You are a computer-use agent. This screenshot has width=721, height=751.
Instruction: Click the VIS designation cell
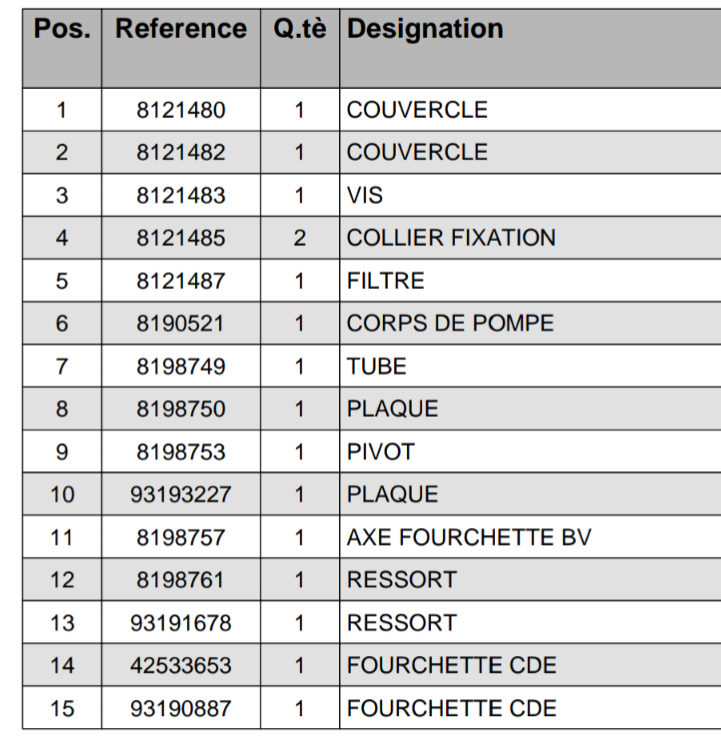(x=365, y=196)
